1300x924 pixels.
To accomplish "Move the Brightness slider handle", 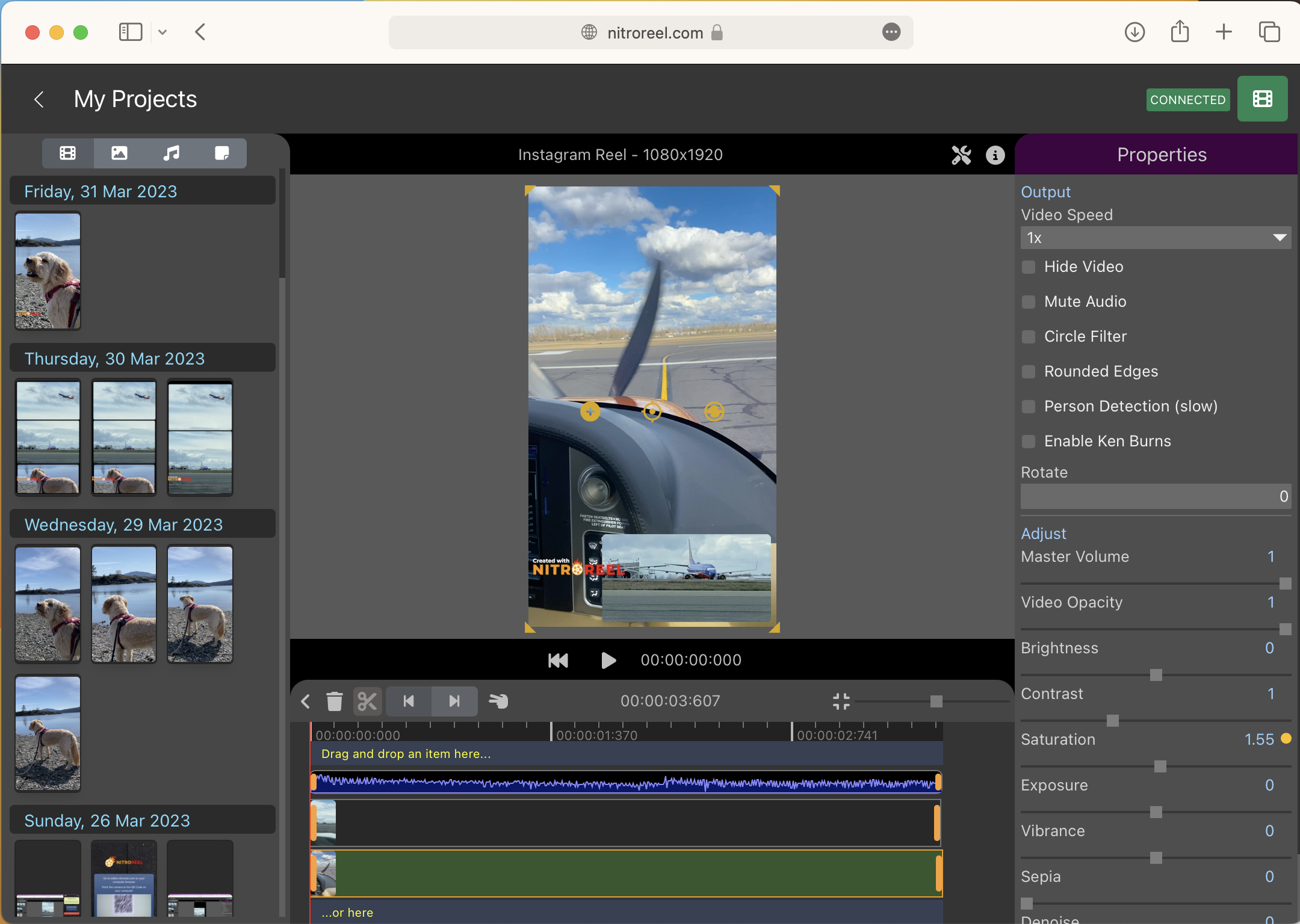I will coord(1156,675).
